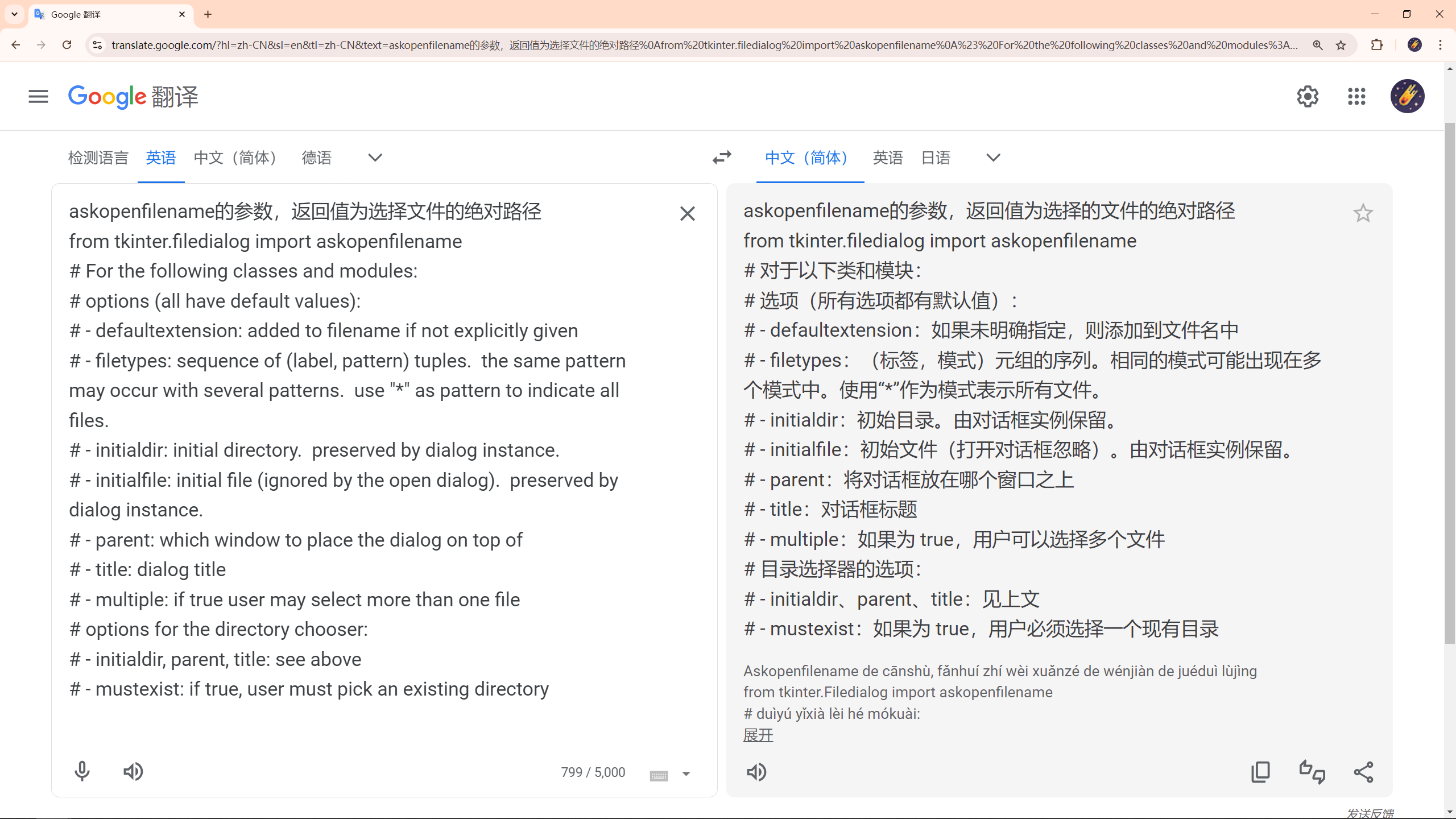Share the translation

coord(1363,772)
